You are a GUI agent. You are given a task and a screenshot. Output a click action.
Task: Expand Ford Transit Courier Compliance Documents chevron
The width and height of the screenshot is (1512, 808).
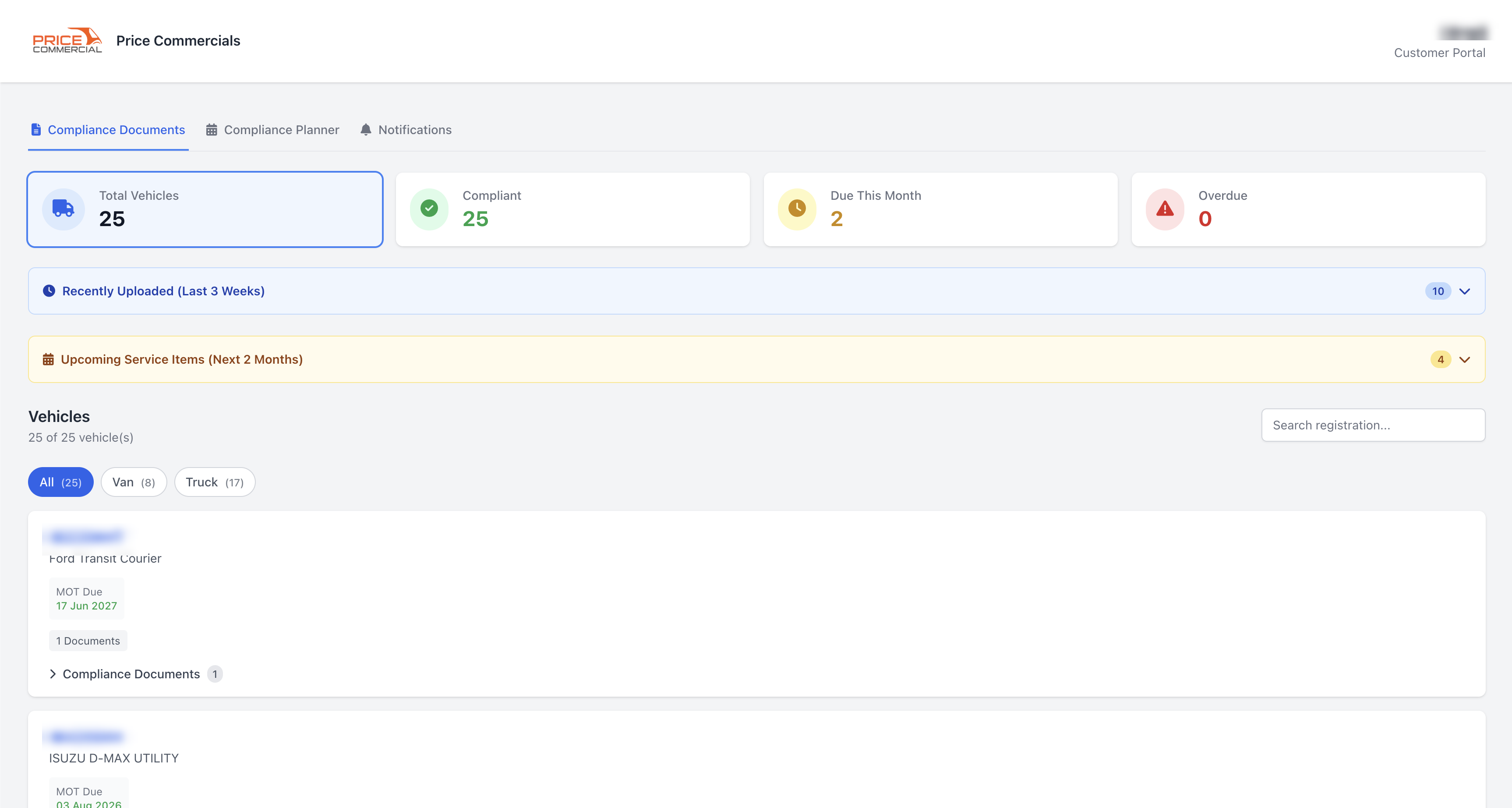[53, 674]
